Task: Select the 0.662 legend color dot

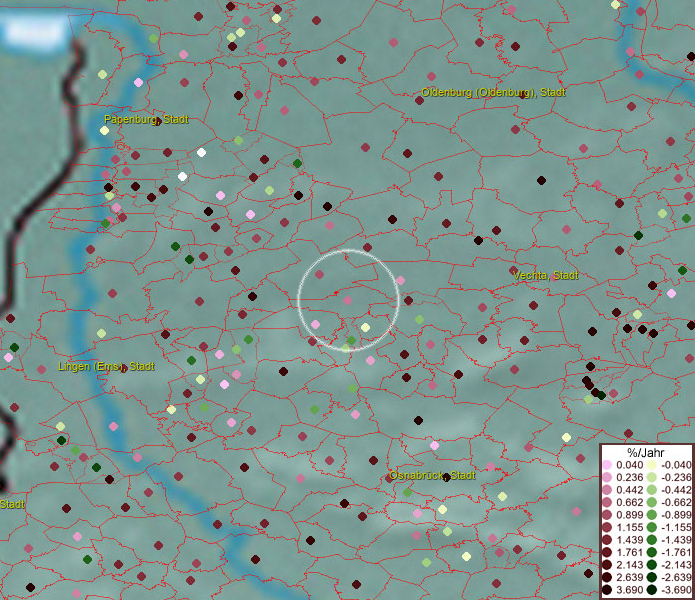Action: coord(607,503)
